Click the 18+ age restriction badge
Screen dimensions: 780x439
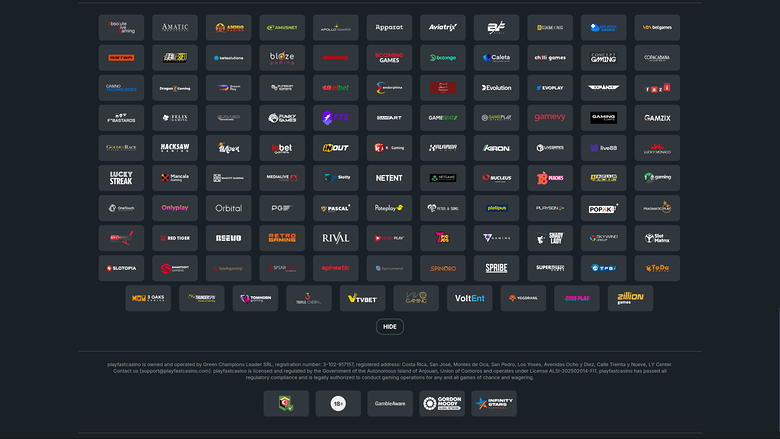coord(338,404)
